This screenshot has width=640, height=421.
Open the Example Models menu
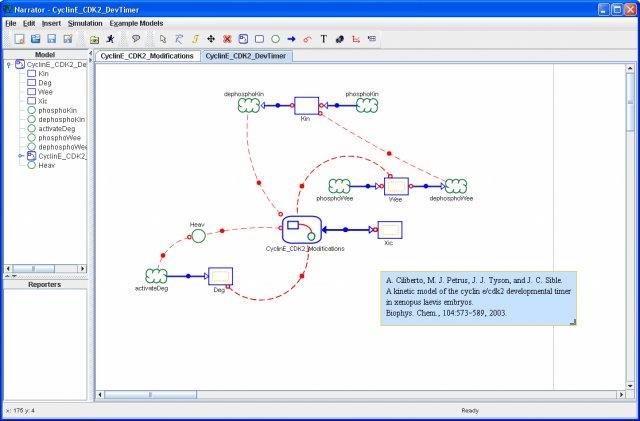coord(136,23)
